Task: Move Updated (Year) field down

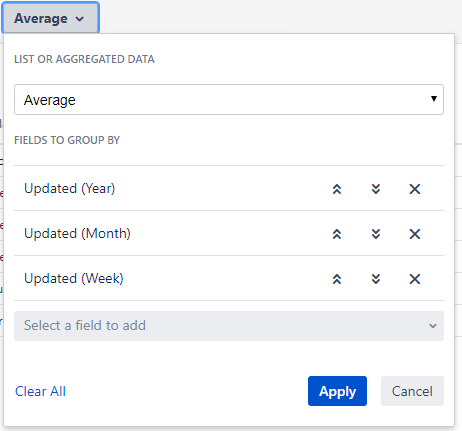Action: pyautogui.click(x=376, y=189)
